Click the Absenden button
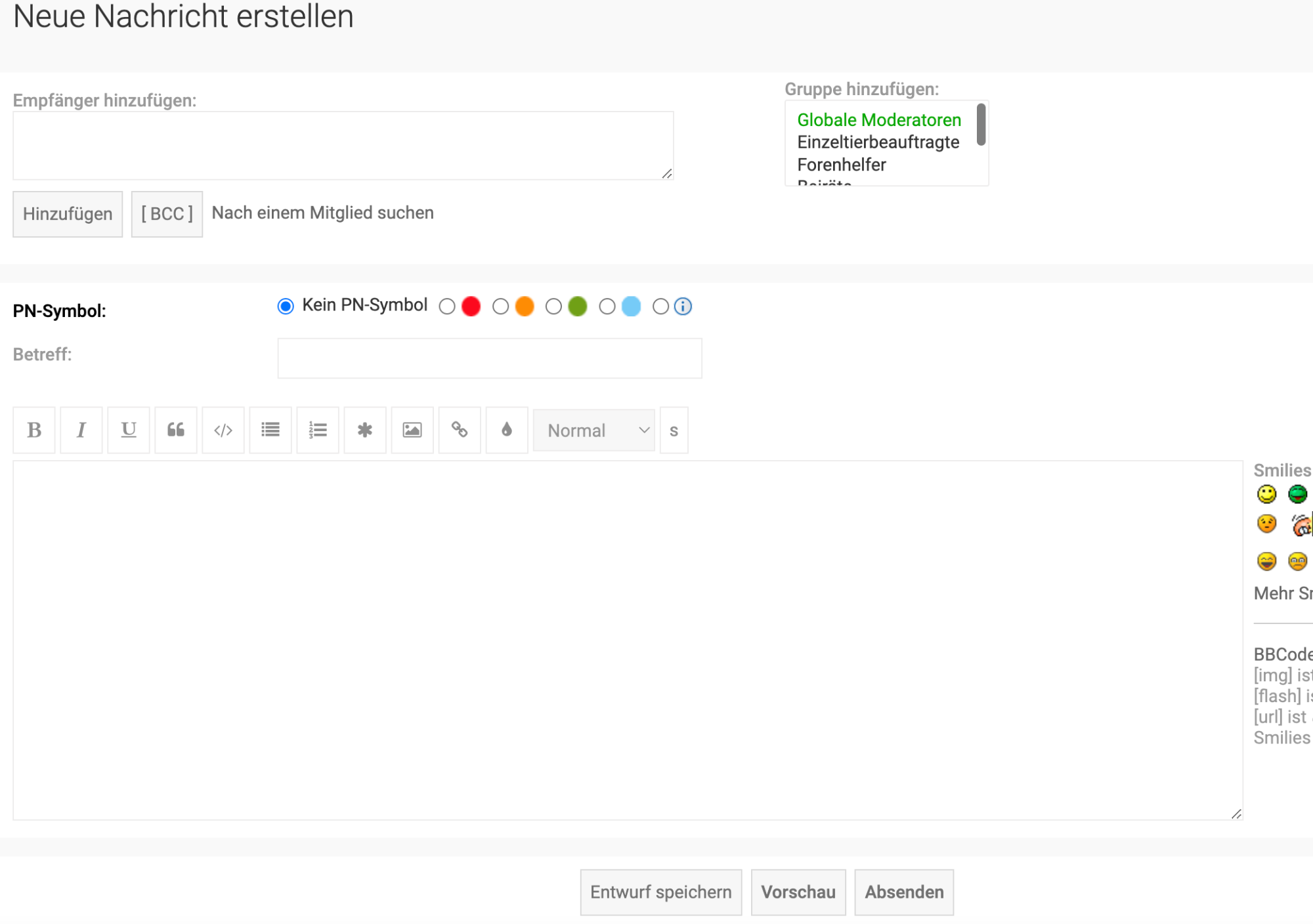Image resolution: width=1313 pixels, height=924 pixels. pos(904,892)
